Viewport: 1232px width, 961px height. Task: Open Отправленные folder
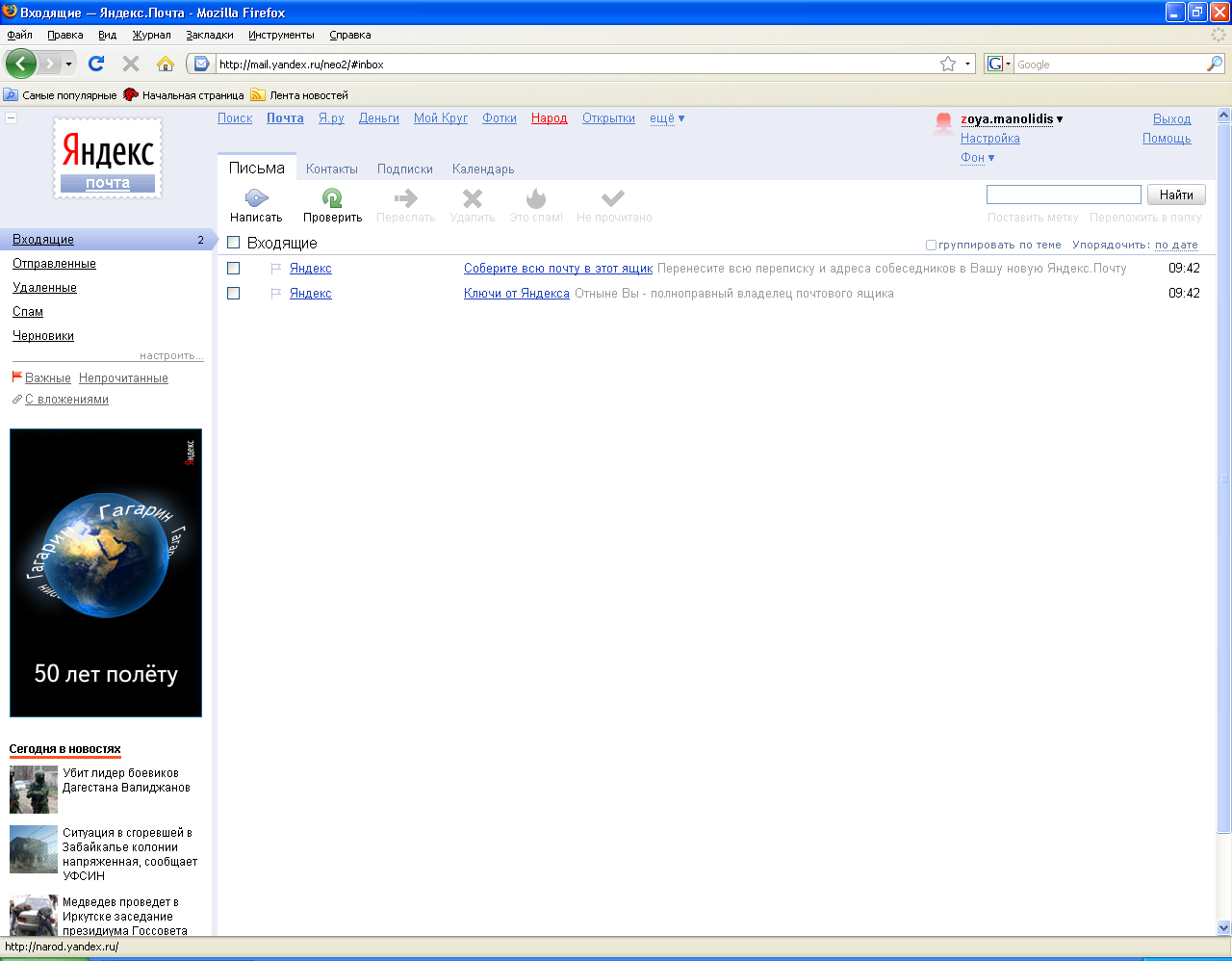point(54,264)
